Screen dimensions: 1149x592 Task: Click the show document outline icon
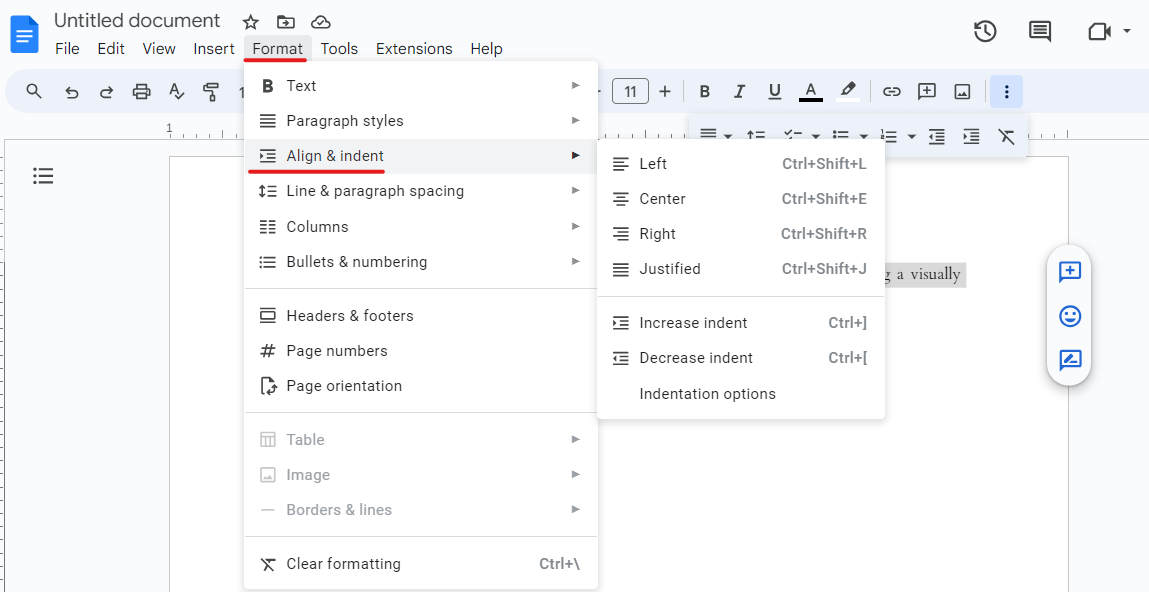(43, 176)
